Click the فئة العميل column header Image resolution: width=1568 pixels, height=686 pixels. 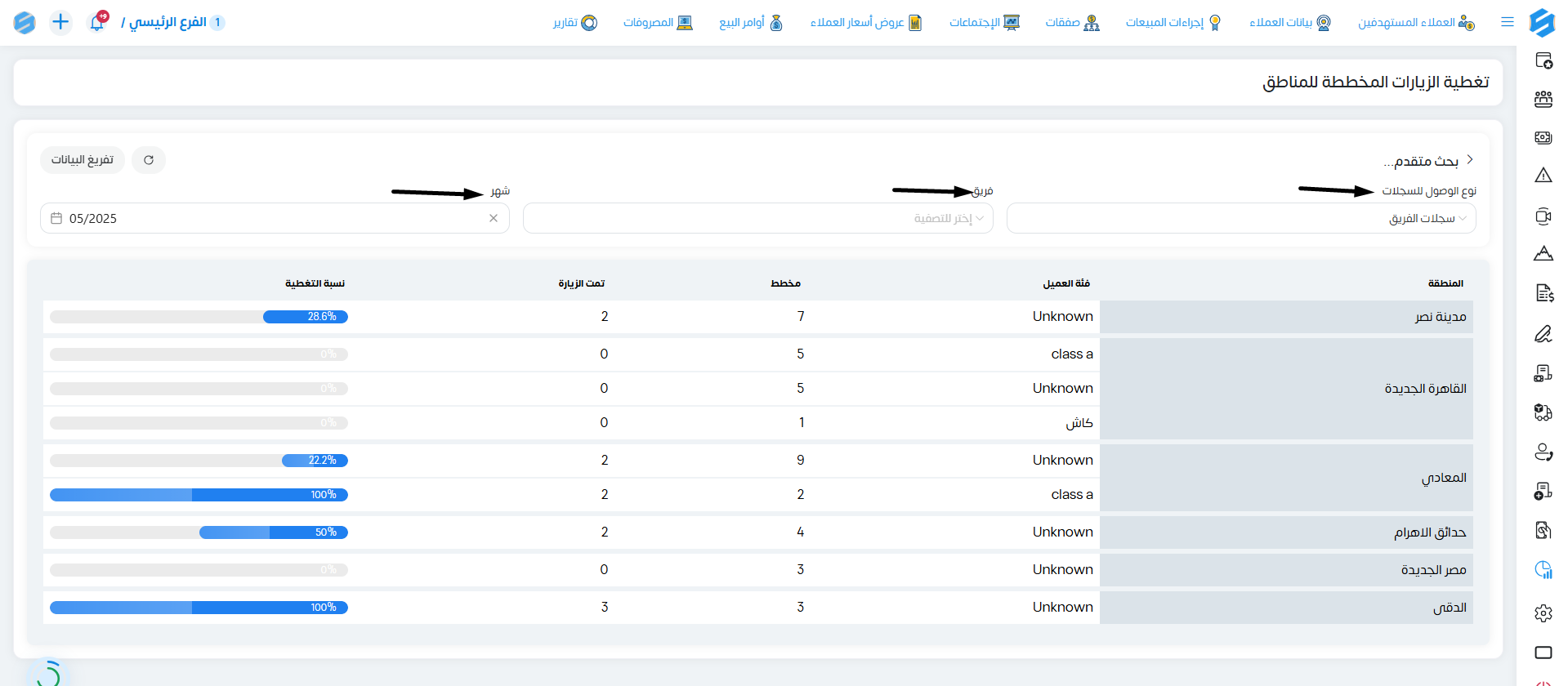click(1066, 283)
